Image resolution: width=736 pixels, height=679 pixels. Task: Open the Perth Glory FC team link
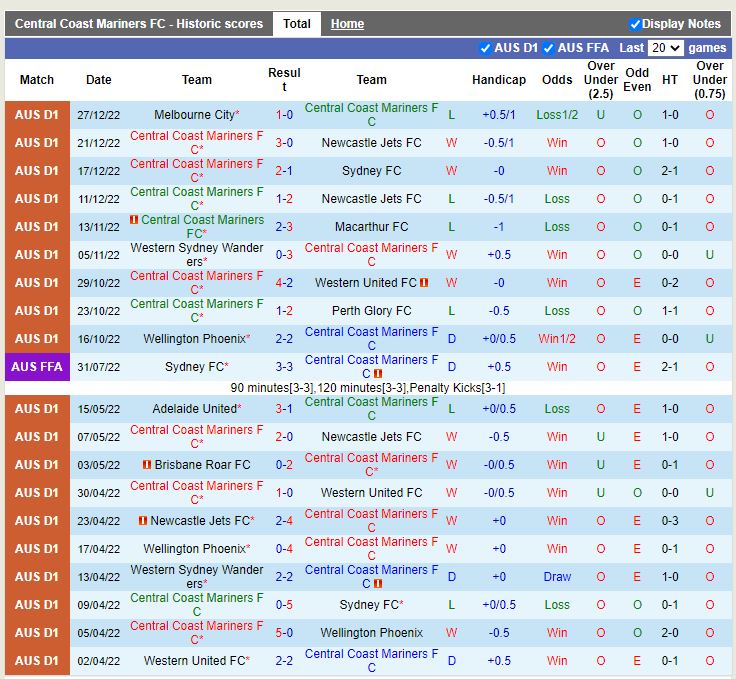[371, 311]
